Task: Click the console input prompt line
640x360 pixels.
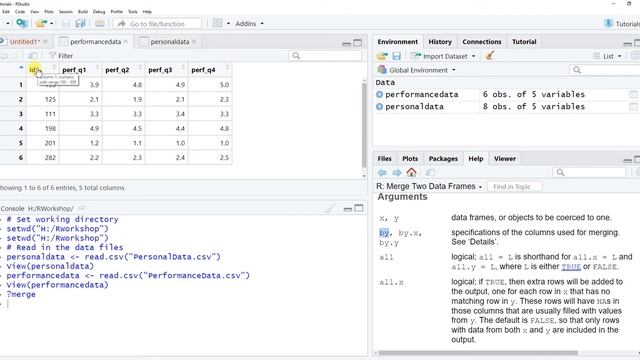Action: [x=184, y=303]
